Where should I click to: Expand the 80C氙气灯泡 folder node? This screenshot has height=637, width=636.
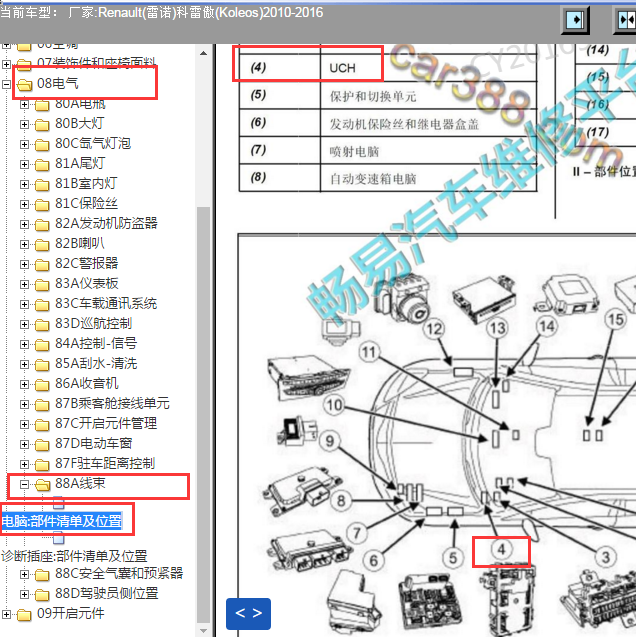24,144
